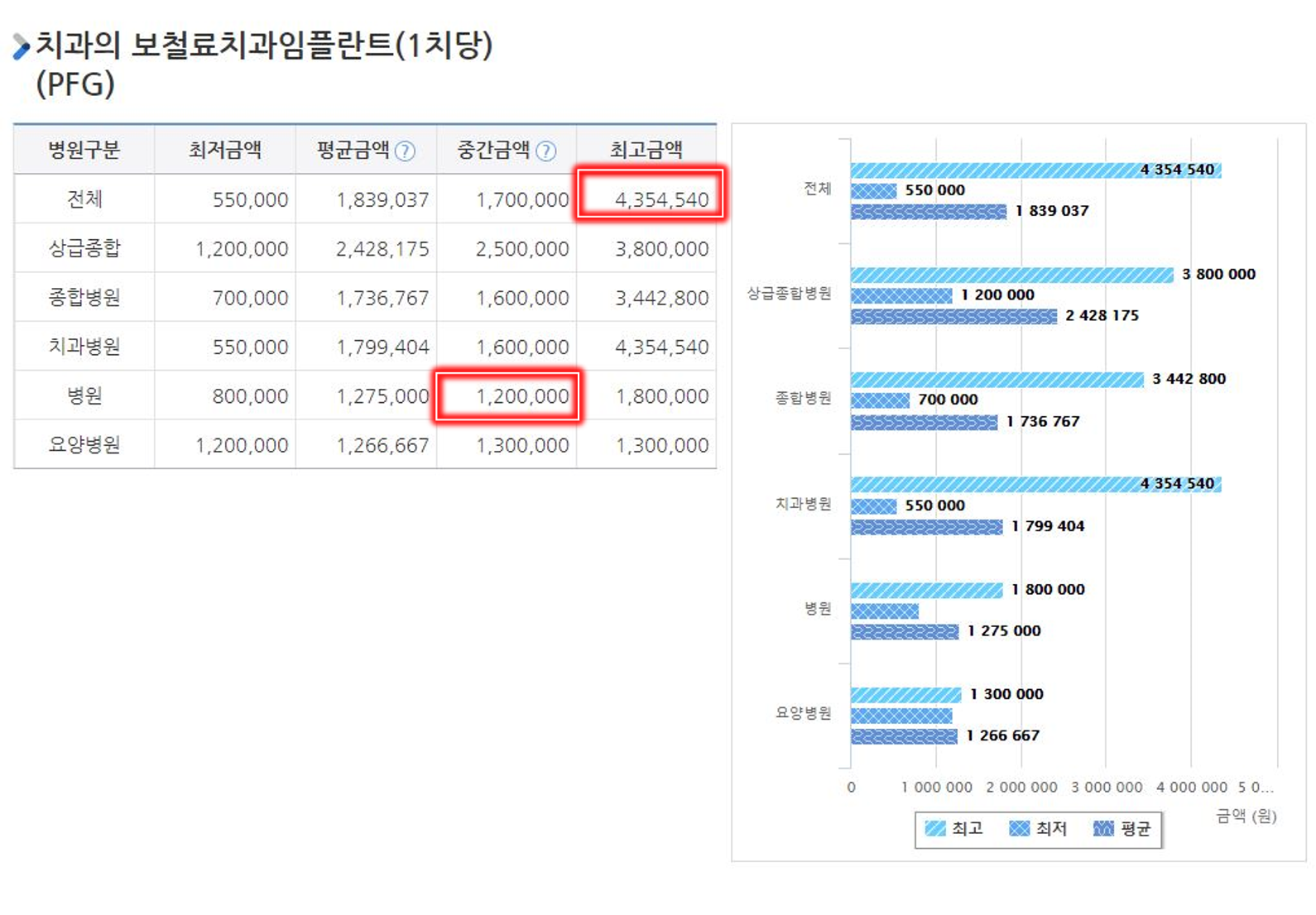Click the 상급종합병원 최고 bar labeled 3 800 000
Image resolution: width=1316 pixels, height=915 pixels.
1012,275
